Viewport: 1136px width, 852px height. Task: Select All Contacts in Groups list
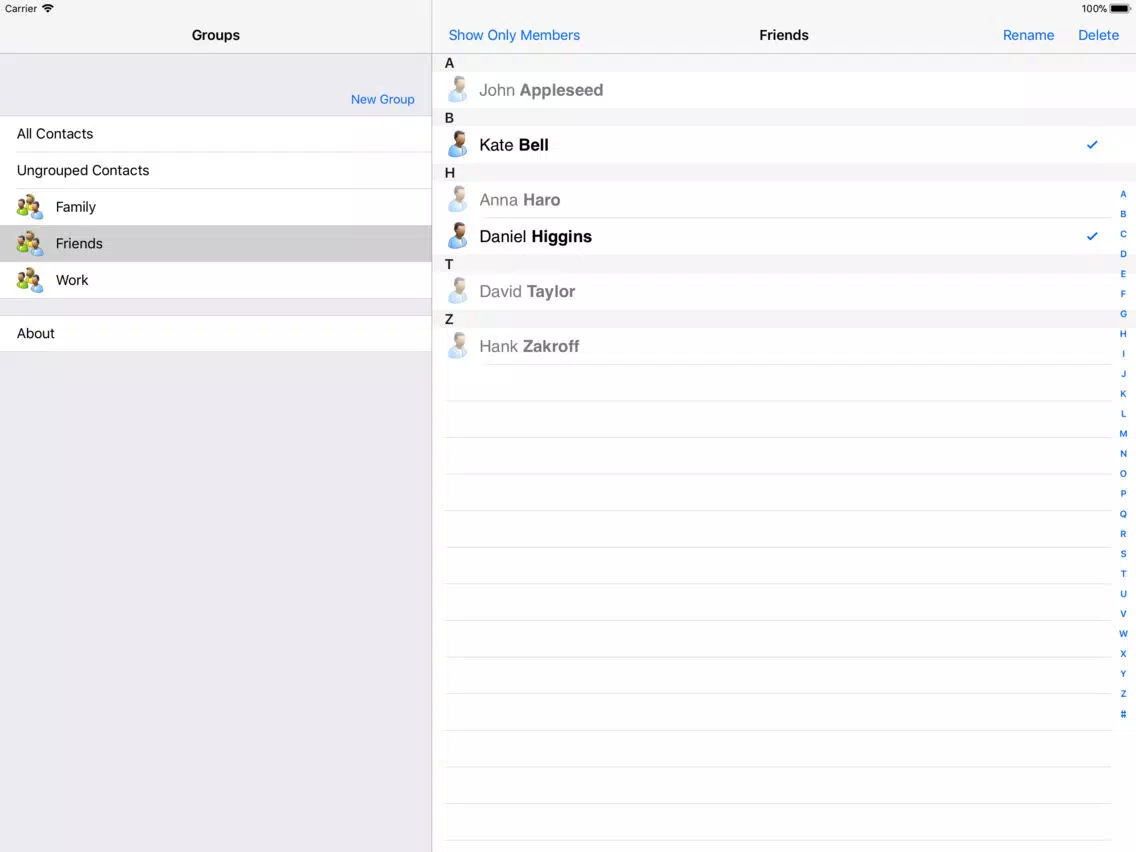pyautogui.click(x=216, y=134)
